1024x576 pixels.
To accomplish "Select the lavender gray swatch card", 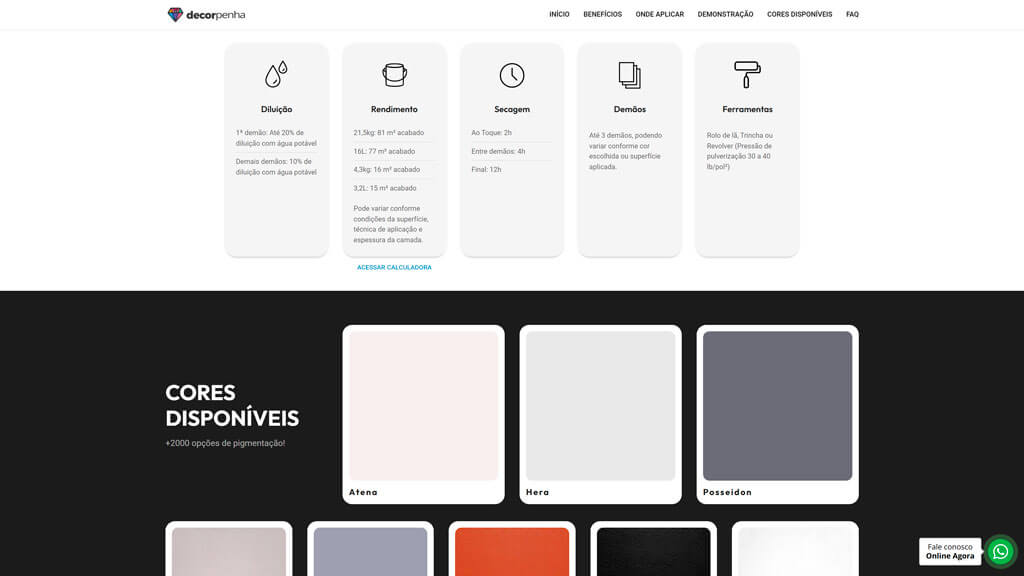I will coord(370,551).
